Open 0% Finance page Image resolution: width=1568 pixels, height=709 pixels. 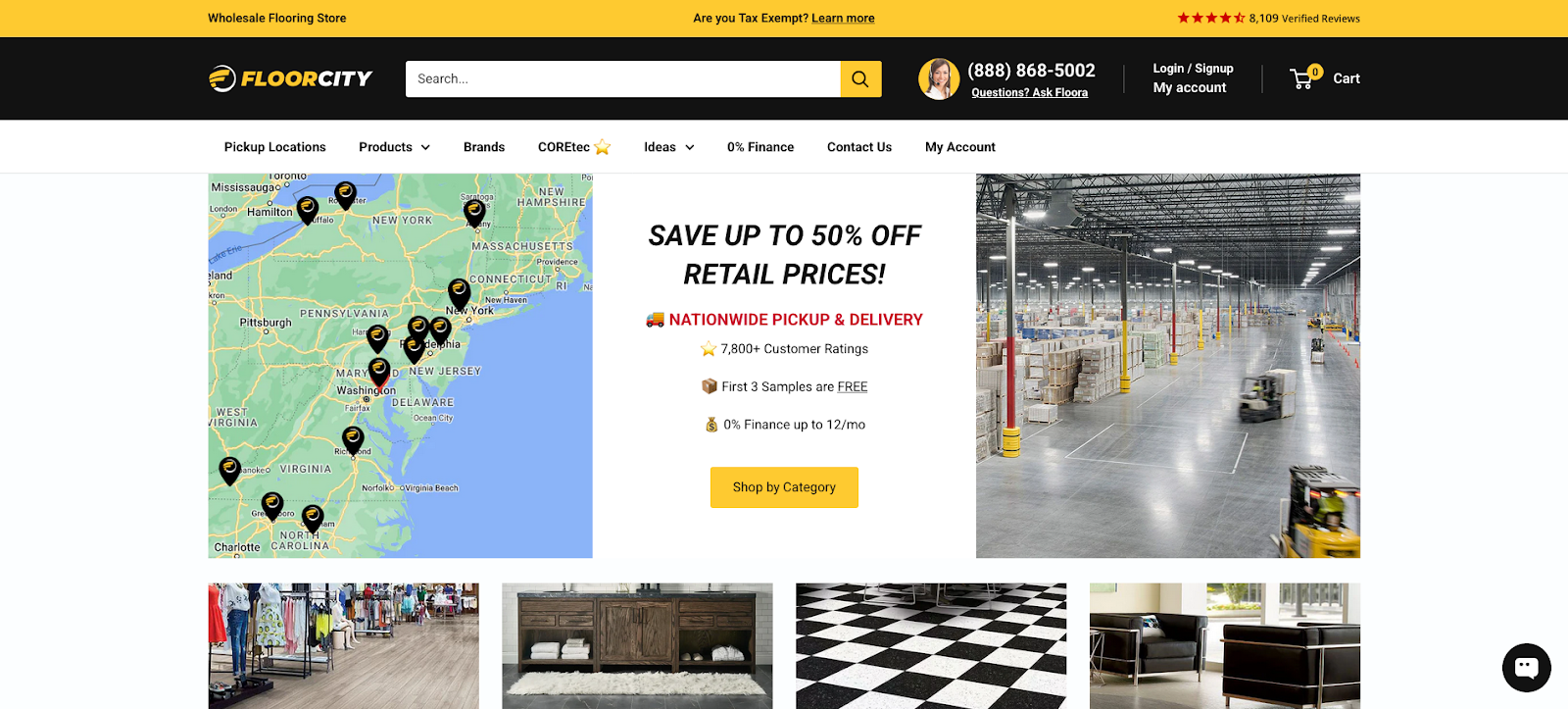(760, 147)
